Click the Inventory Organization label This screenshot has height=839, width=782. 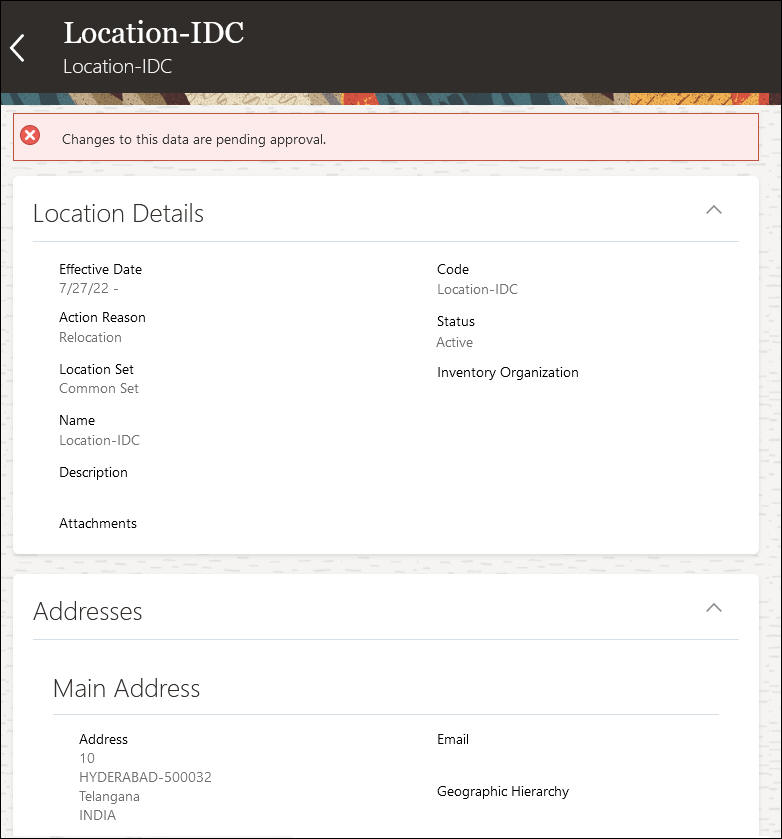point(508,372)
